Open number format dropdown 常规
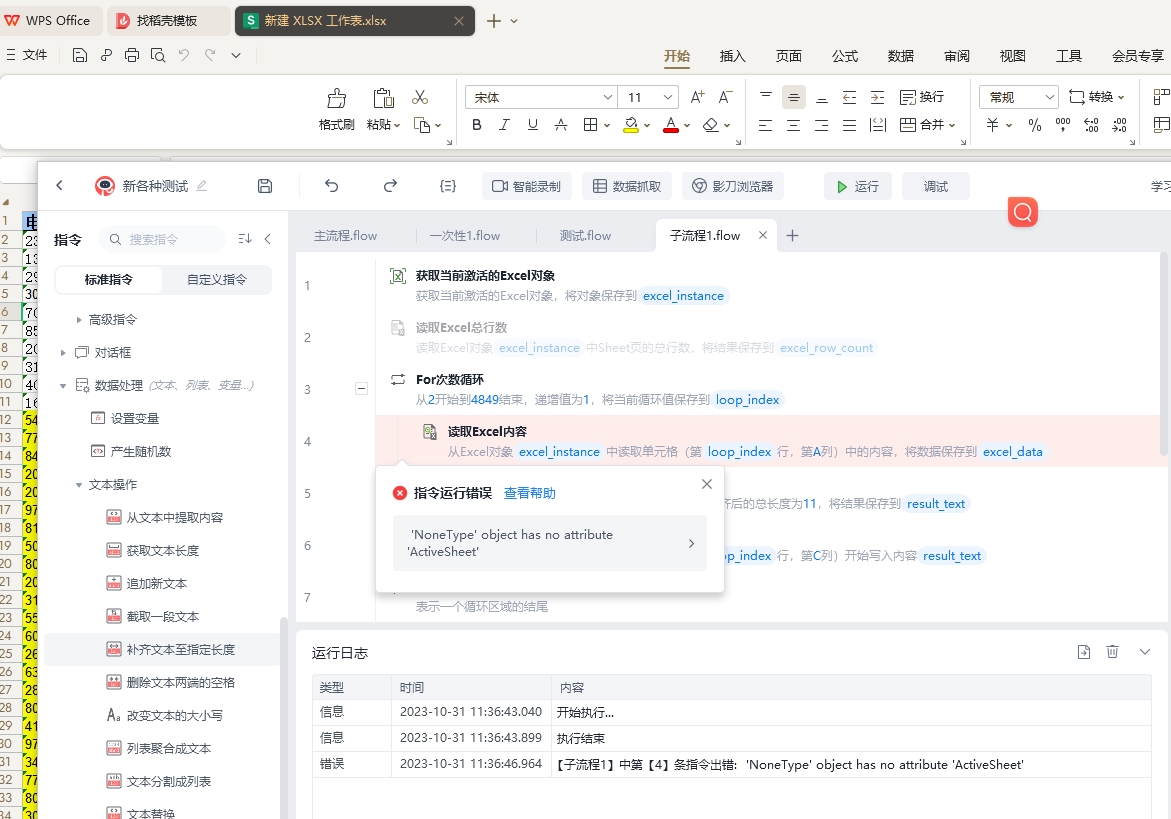1171x819 pixels. click(x=1019, y=97)
